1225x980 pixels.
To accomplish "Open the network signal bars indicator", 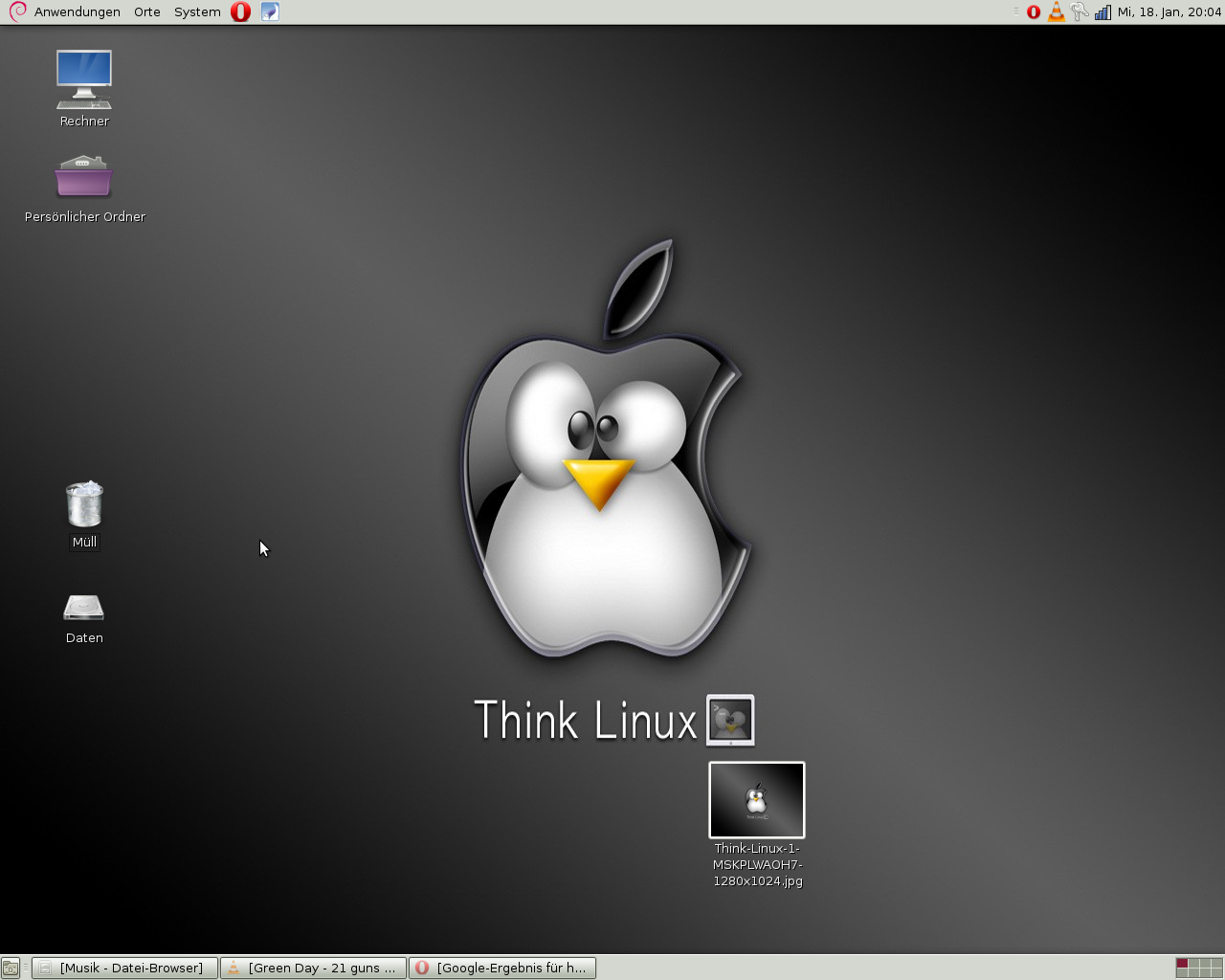I will pos(1102,12).
